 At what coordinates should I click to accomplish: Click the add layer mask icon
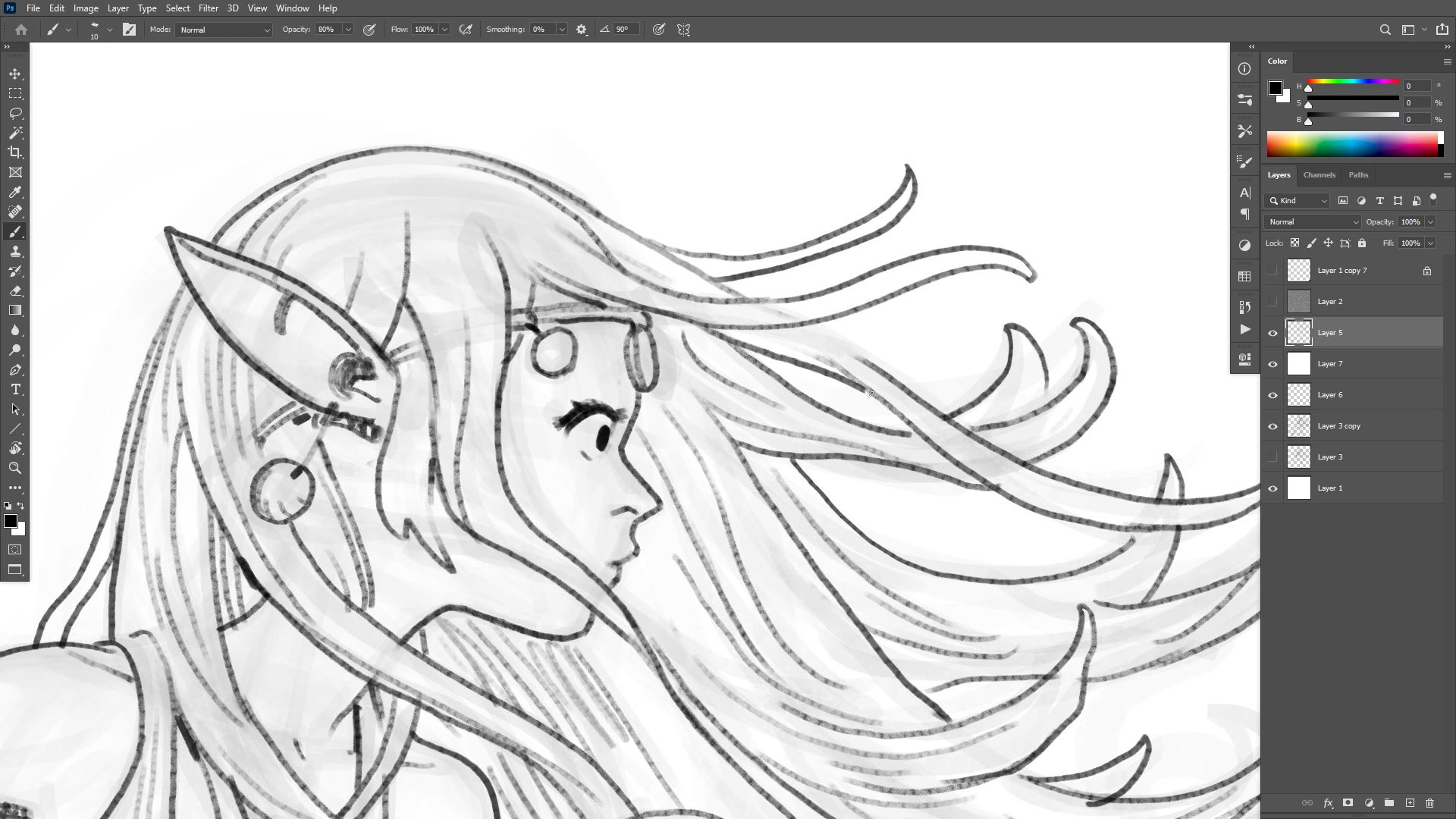point(1348,802)
